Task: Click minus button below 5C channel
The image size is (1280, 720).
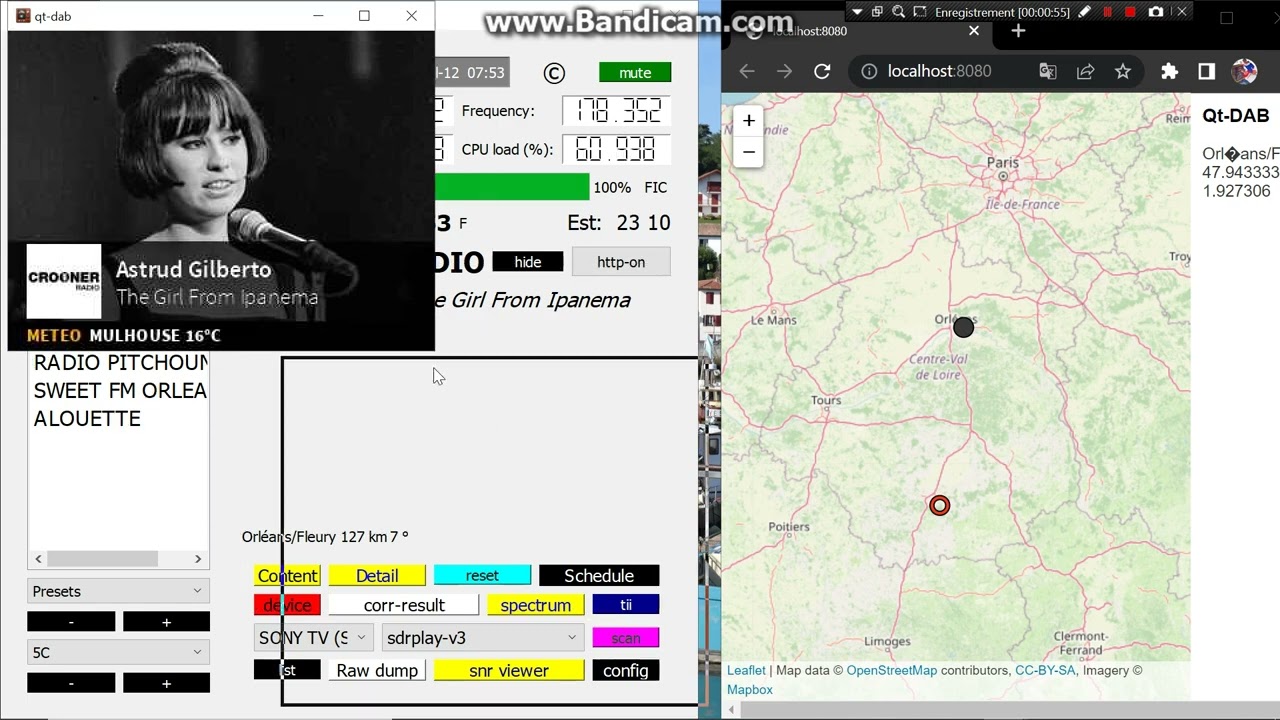Action: point(71,683)
